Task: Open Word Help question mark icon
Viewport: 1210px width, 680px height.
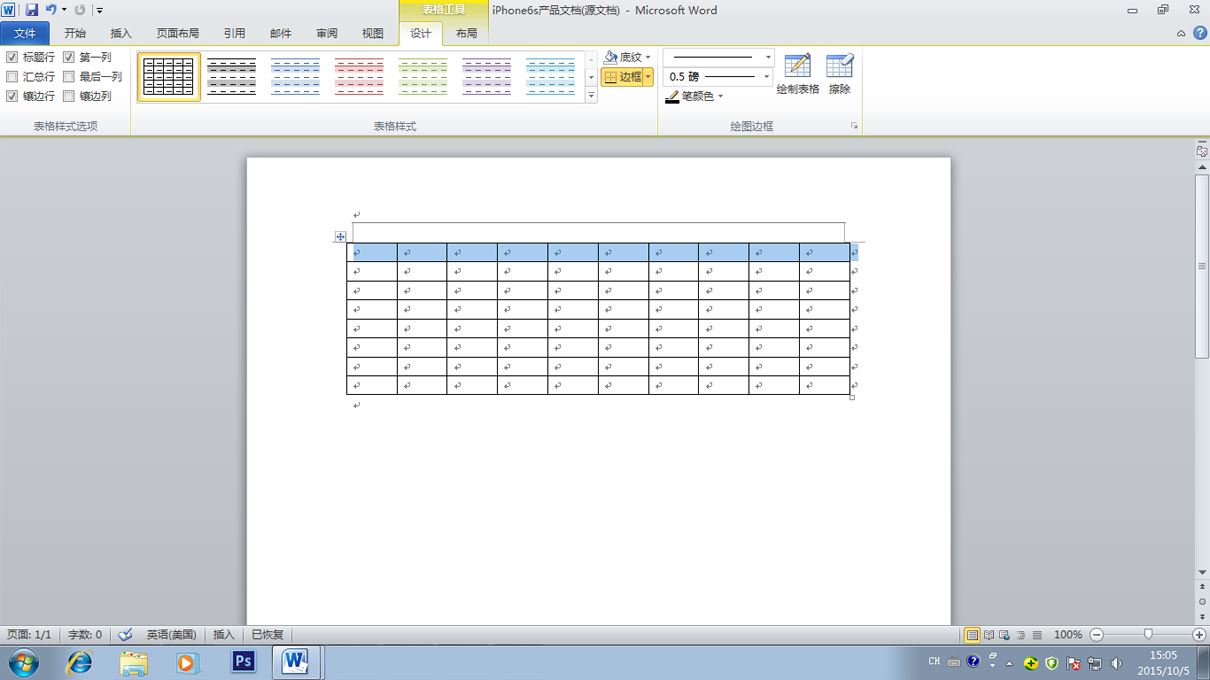Action: tap(1200, 33)
